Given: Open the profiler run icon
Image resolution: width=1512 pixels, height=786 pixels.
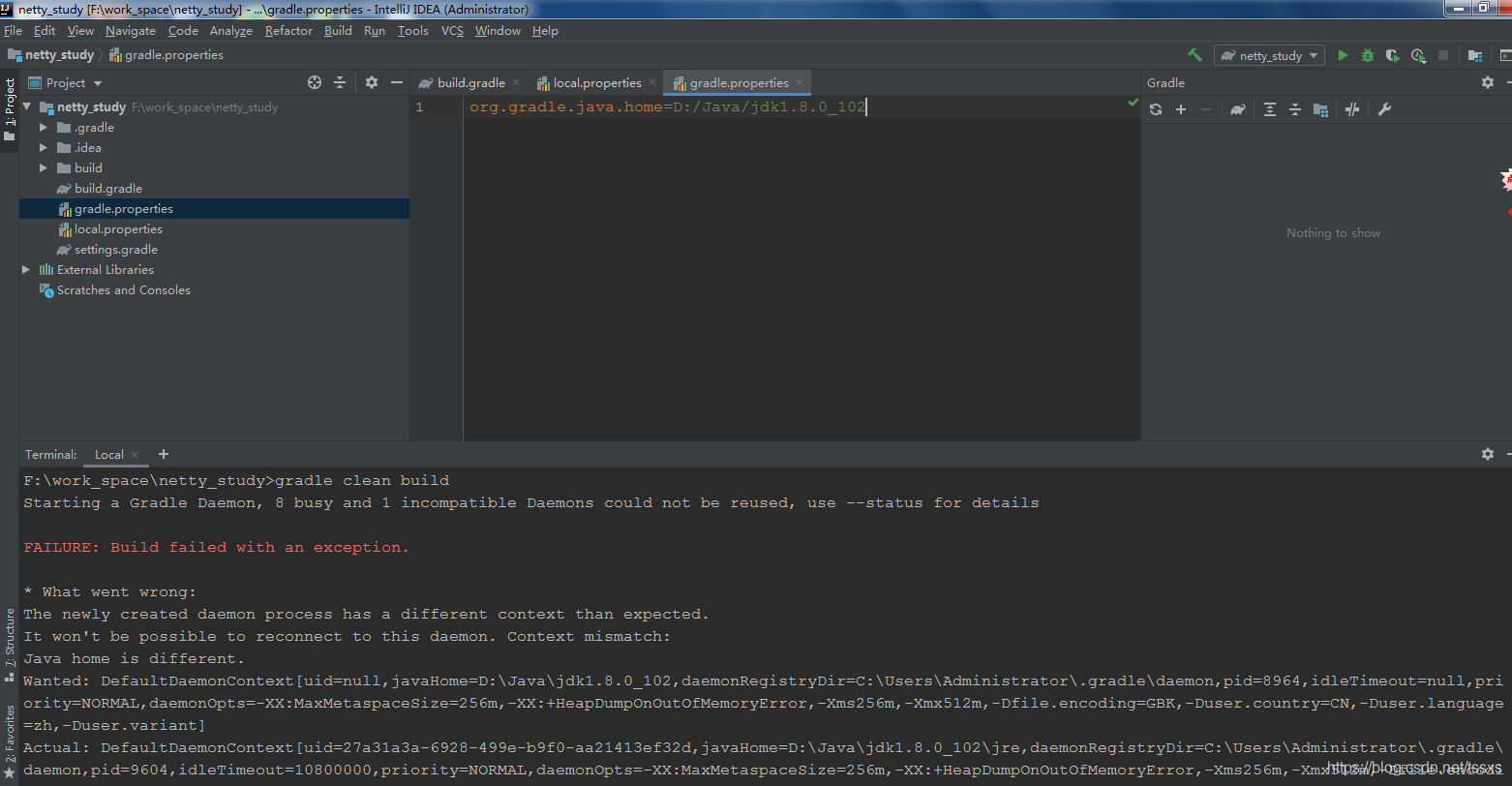Looking at the screenshot, I should coord(1418,55).
